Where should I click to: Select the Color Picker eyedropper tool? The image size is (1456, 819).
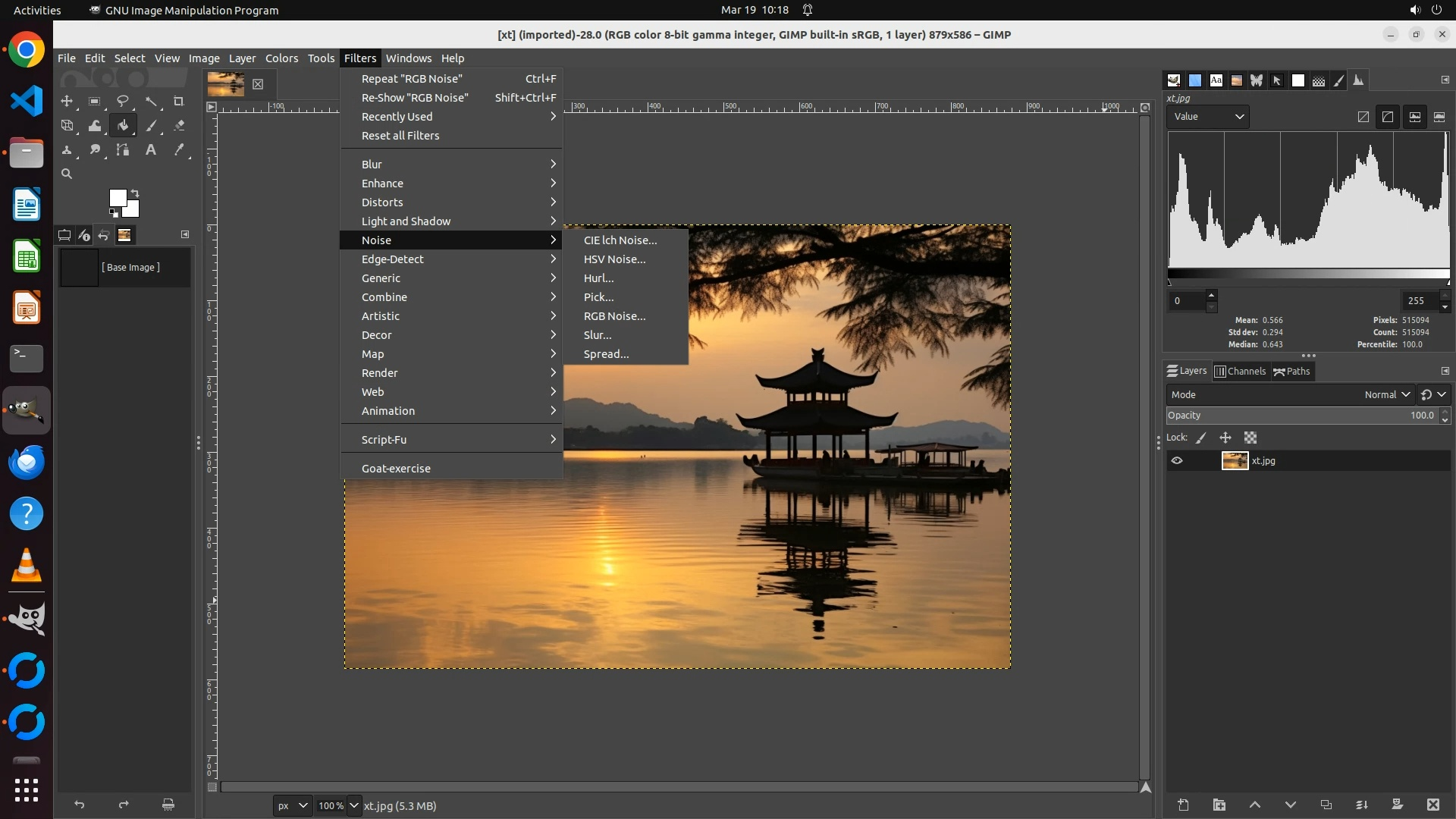pyautogui.click(x=179, y=150)
